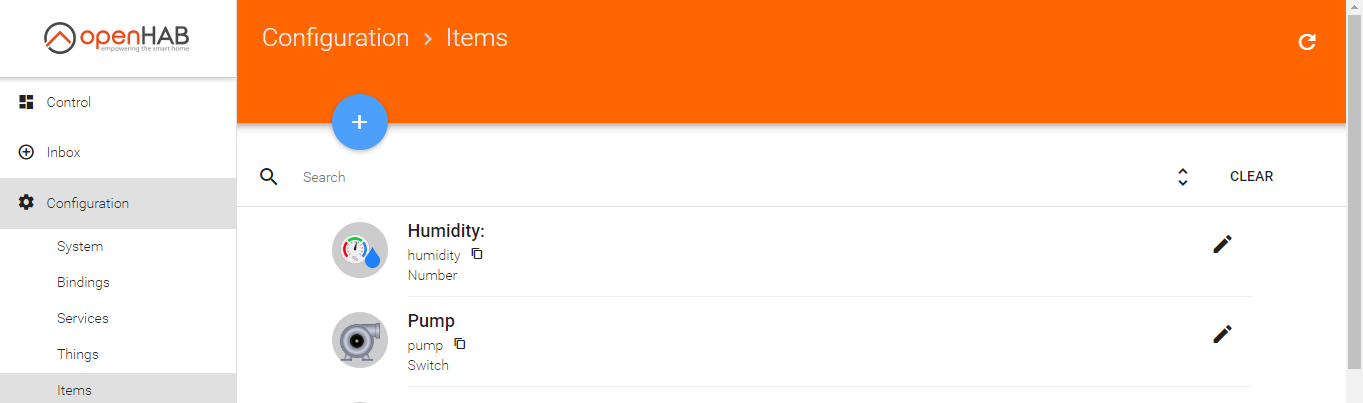
Task: Click the Humidity gauge thumbnail
Action: (360, 250)
